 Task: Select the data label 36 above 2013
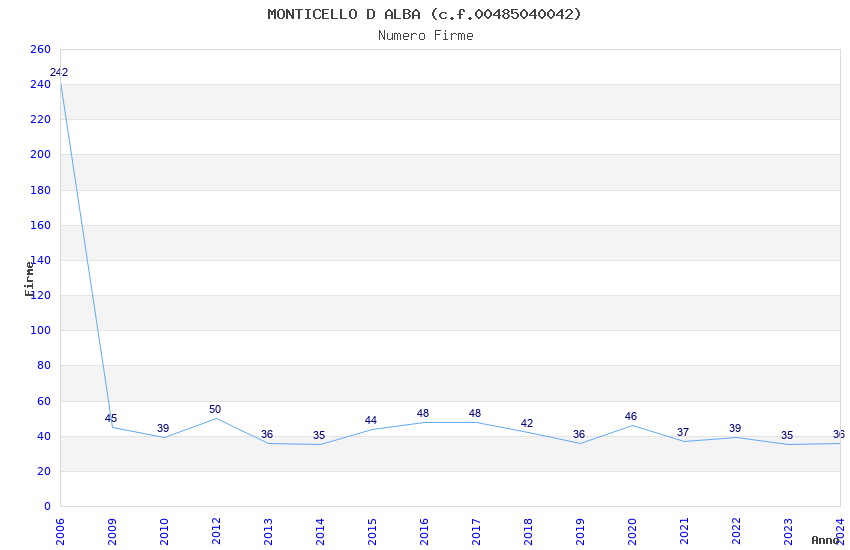[x=267, y=434]
